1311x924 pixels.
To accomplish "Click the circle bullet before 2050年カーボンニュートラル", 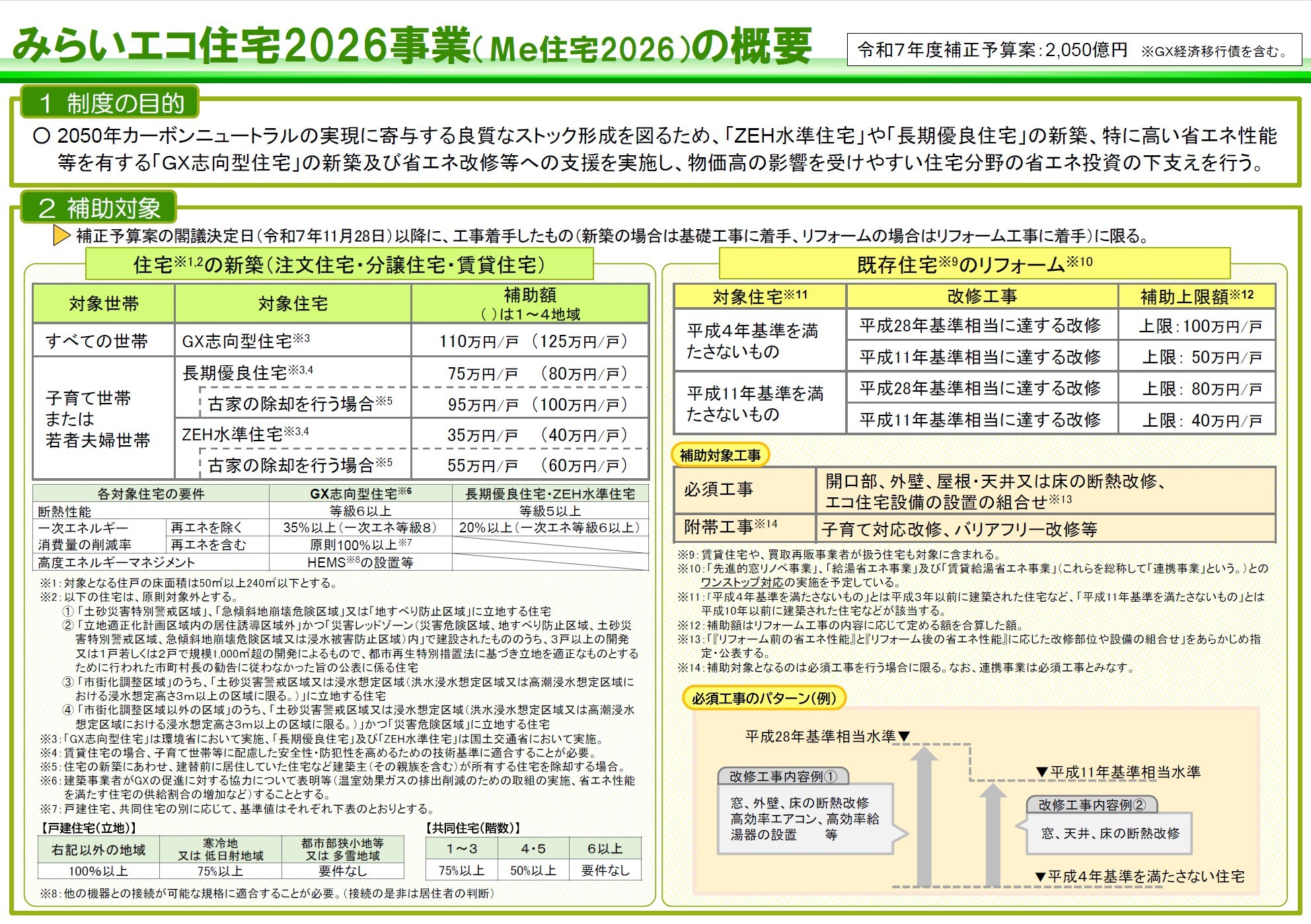I will 41,136.
